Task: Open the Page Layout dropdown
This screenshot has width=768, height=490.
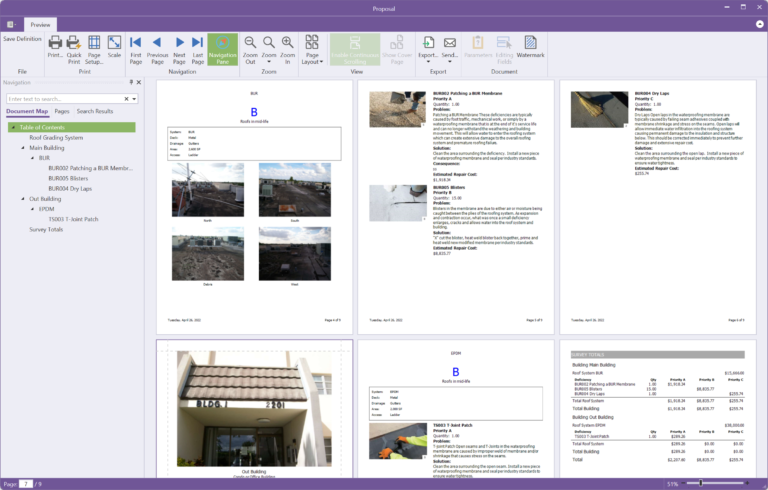Action: pyautogui.click(x=312, y=48)
